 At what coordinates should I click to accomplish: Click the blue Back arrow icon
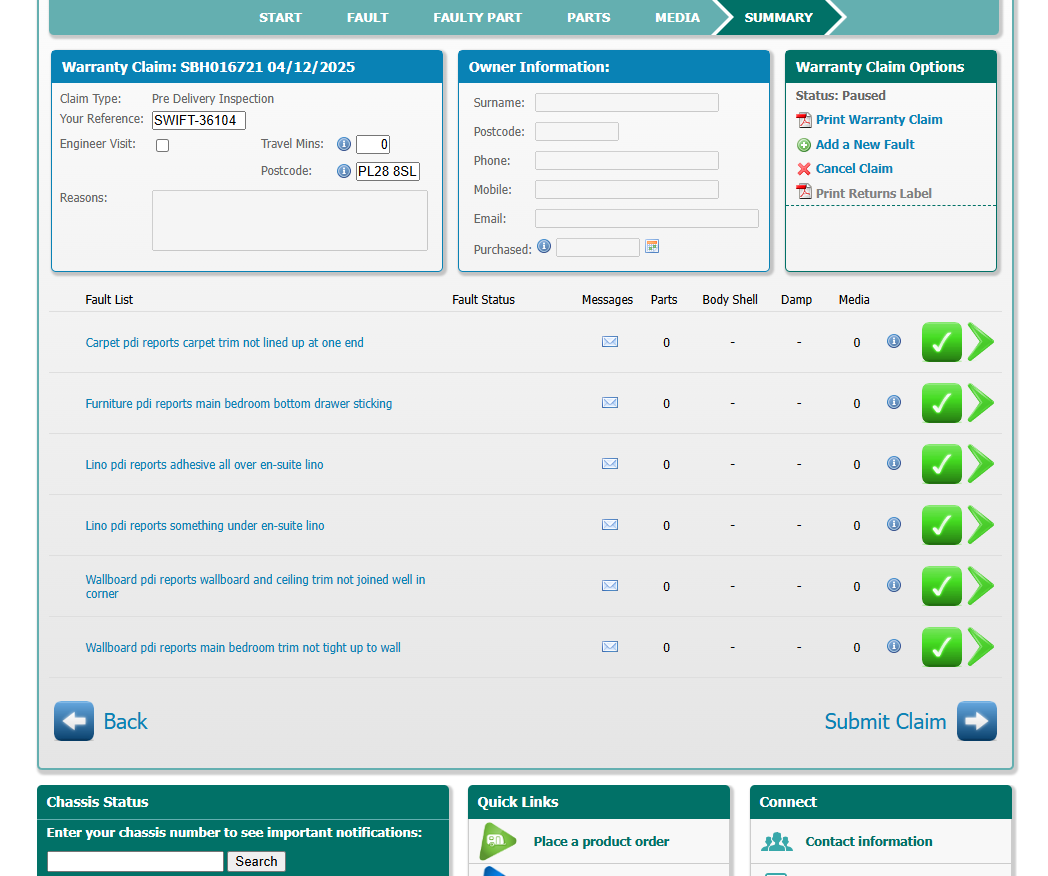[x=74, y=721]
